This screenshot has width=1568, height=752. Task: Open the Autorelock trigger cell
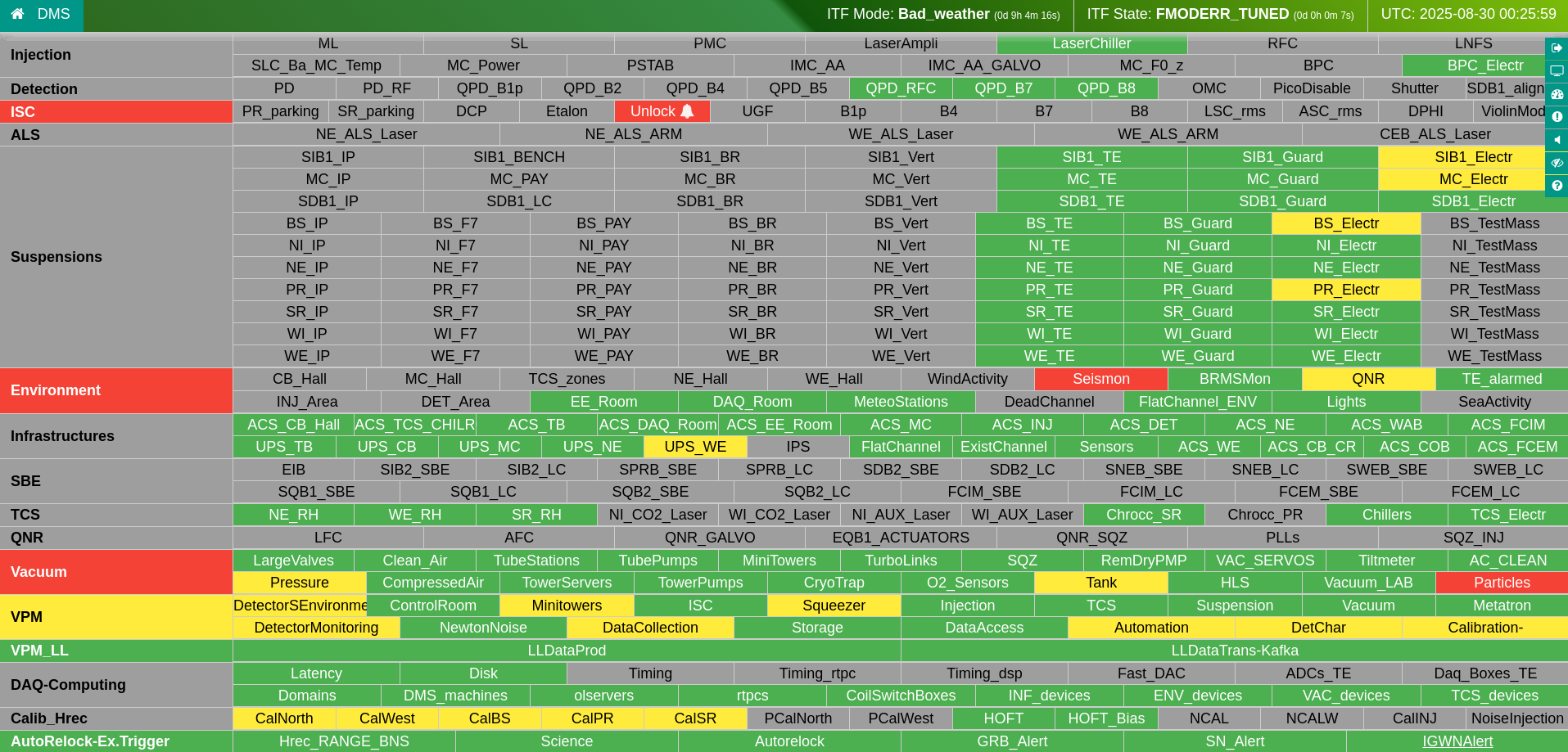coord(789,741)
